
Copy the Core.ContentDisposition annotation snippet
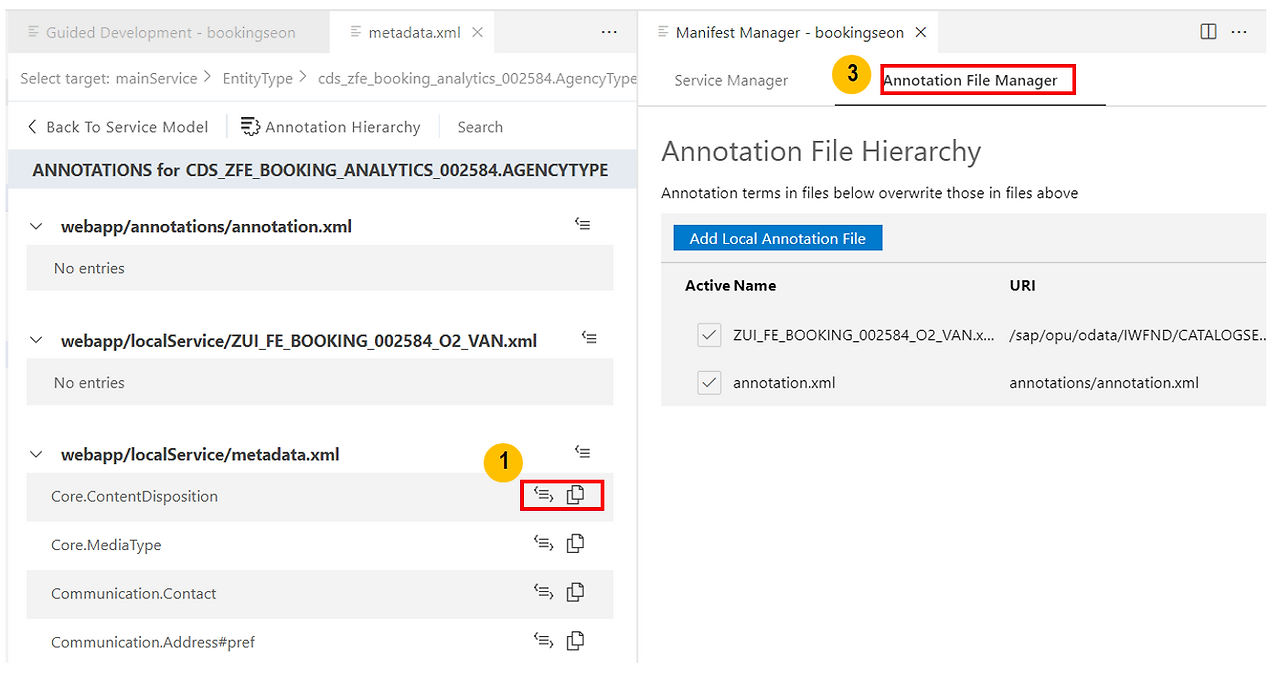(x=575, y=493)
